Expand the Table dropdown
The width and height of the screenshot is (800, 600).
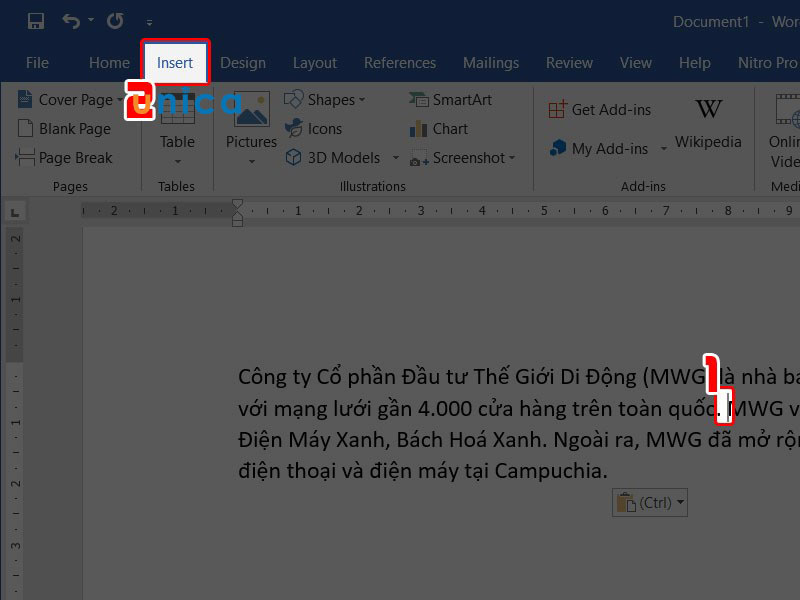coord(177,161)
